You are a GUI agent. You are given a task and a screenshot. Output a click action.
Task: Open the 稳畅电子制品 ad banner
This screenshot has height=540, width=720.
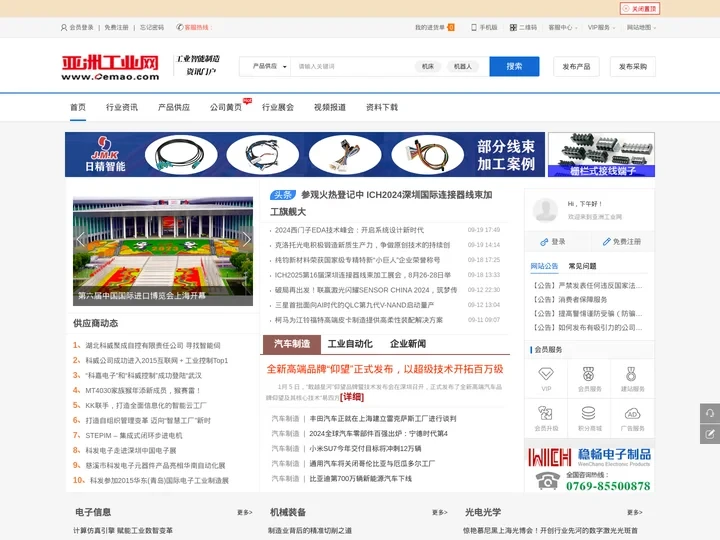pos(590,468)
